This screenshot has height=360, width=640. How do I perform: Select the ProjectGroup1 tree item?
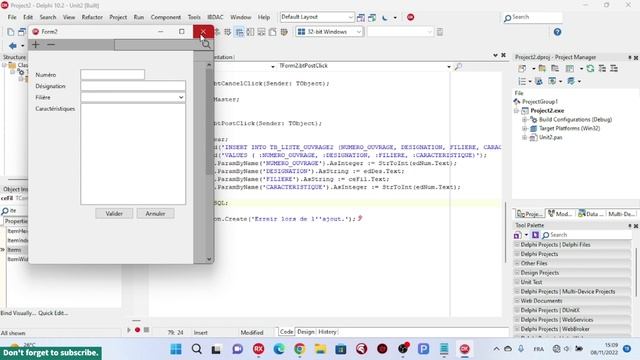[540, 102]
